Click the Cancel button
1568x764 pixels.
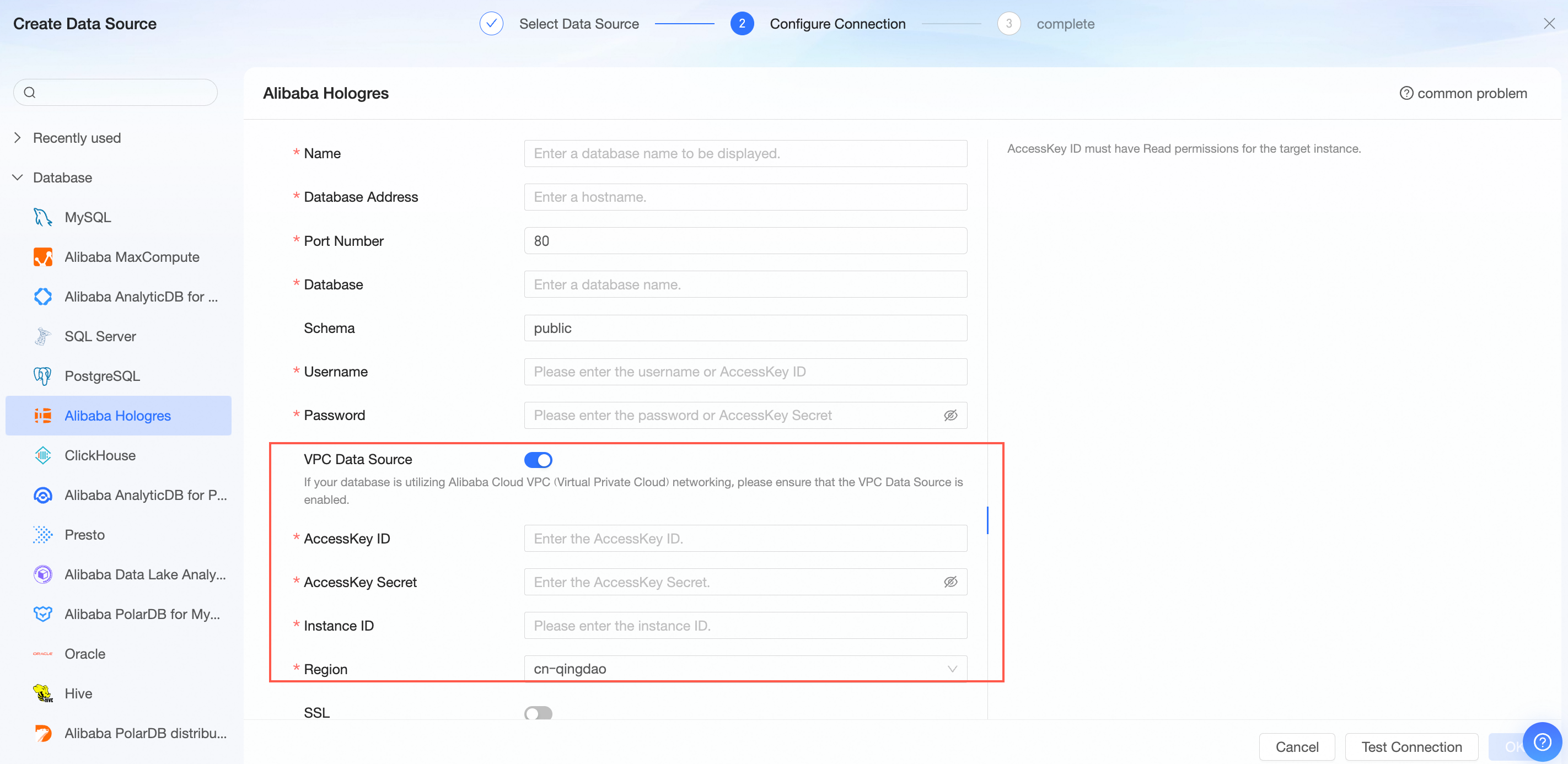[x=1297, y=747]
